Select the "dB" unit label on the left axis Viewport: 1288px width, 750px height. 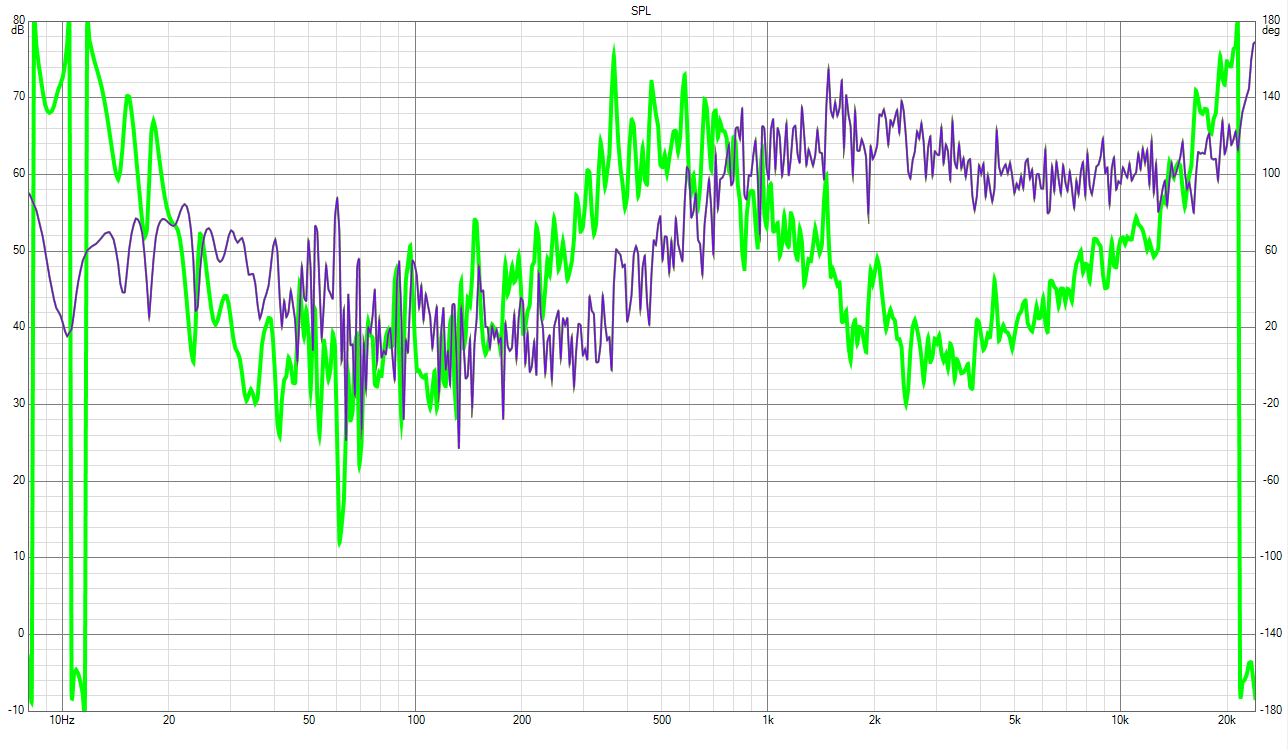point(17,30)
